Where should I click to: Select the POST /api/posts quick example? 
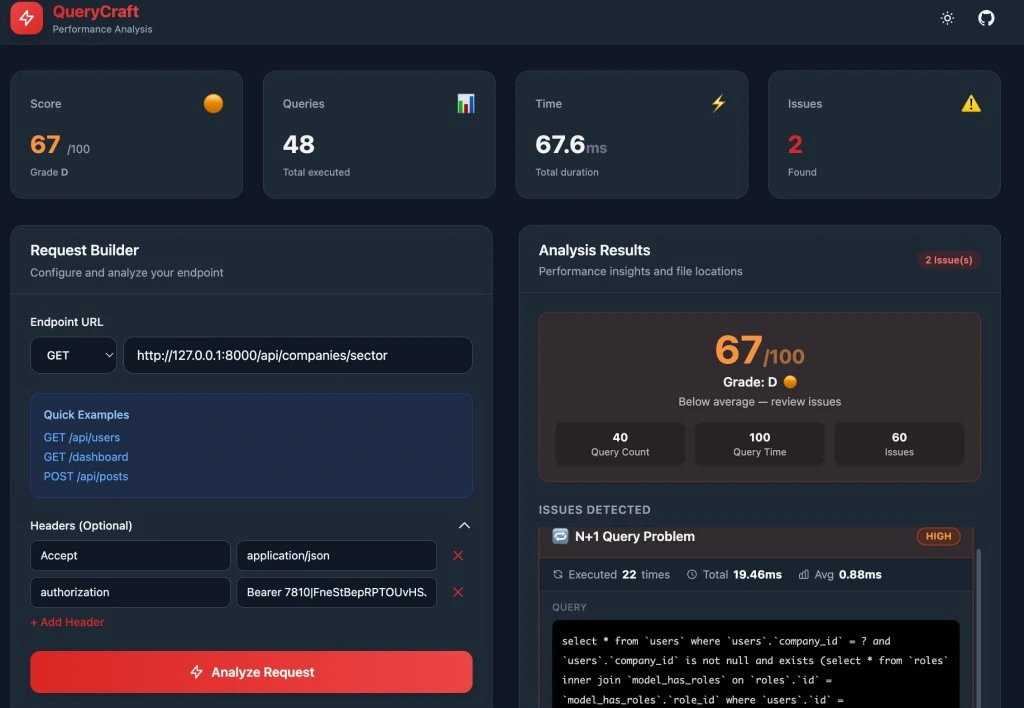point(85,476)
